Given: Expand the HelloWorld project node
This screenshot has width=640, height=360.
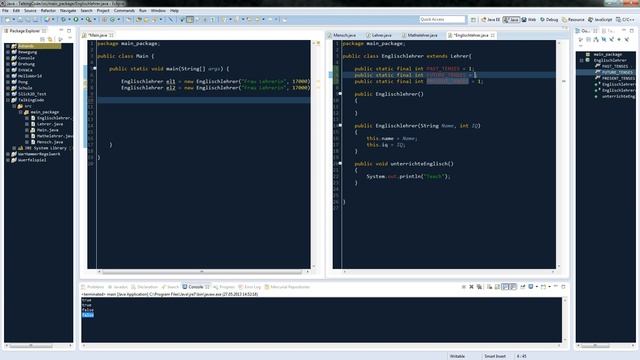Looking at the screenshot, I should [x=7, y=76].
